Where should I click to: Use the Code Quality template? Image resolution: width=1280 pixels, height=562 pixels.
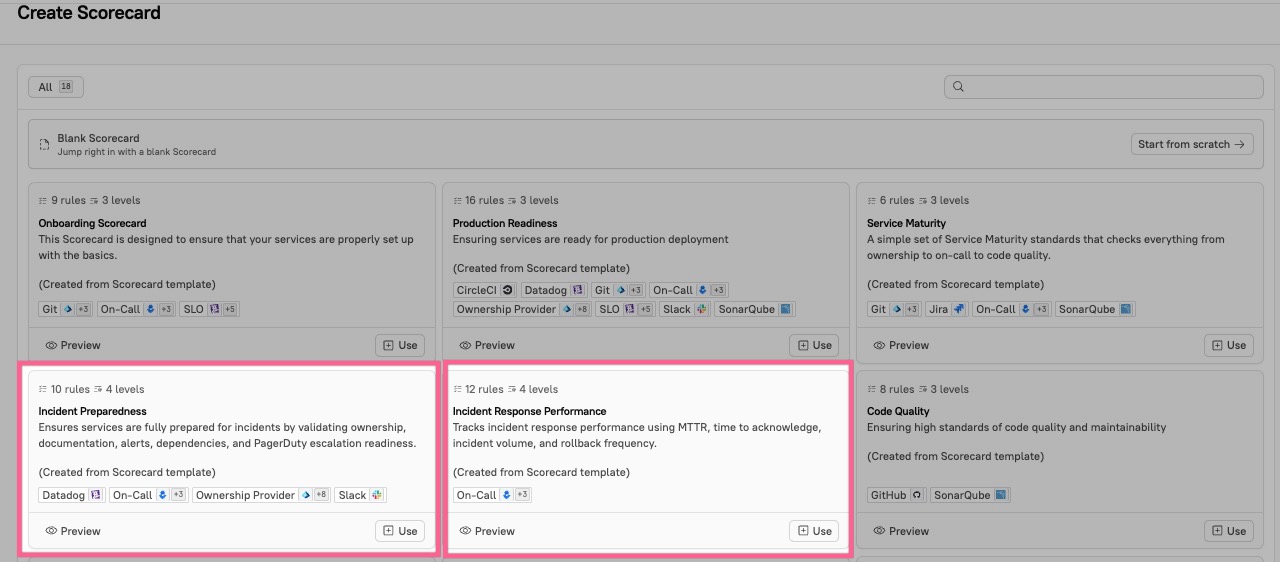(1228, 531)
